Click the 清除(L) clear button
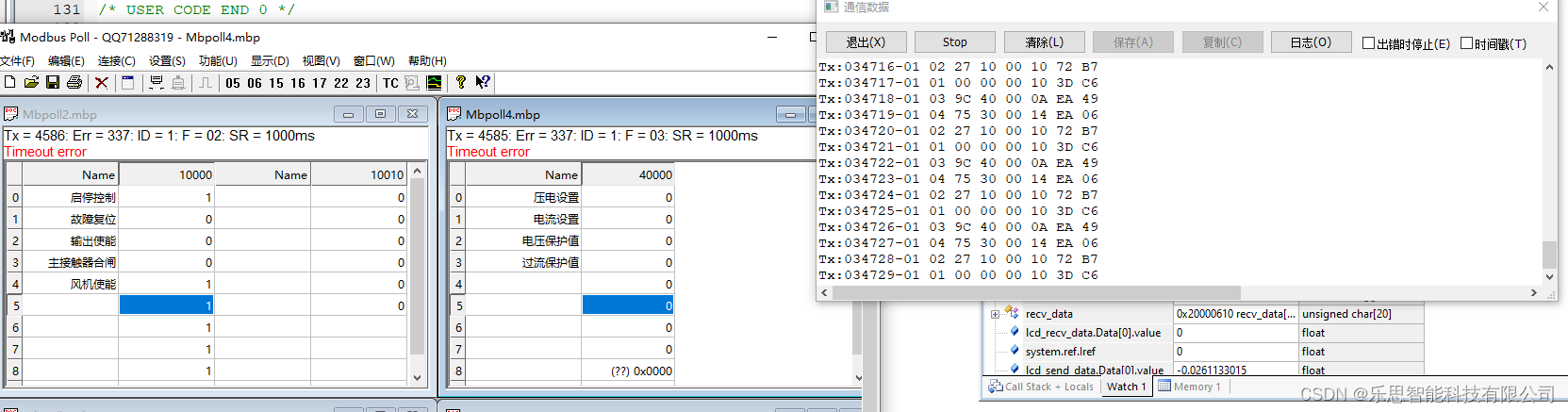The height and width of the screenshot is (412, 1568). click(1044, 42)
